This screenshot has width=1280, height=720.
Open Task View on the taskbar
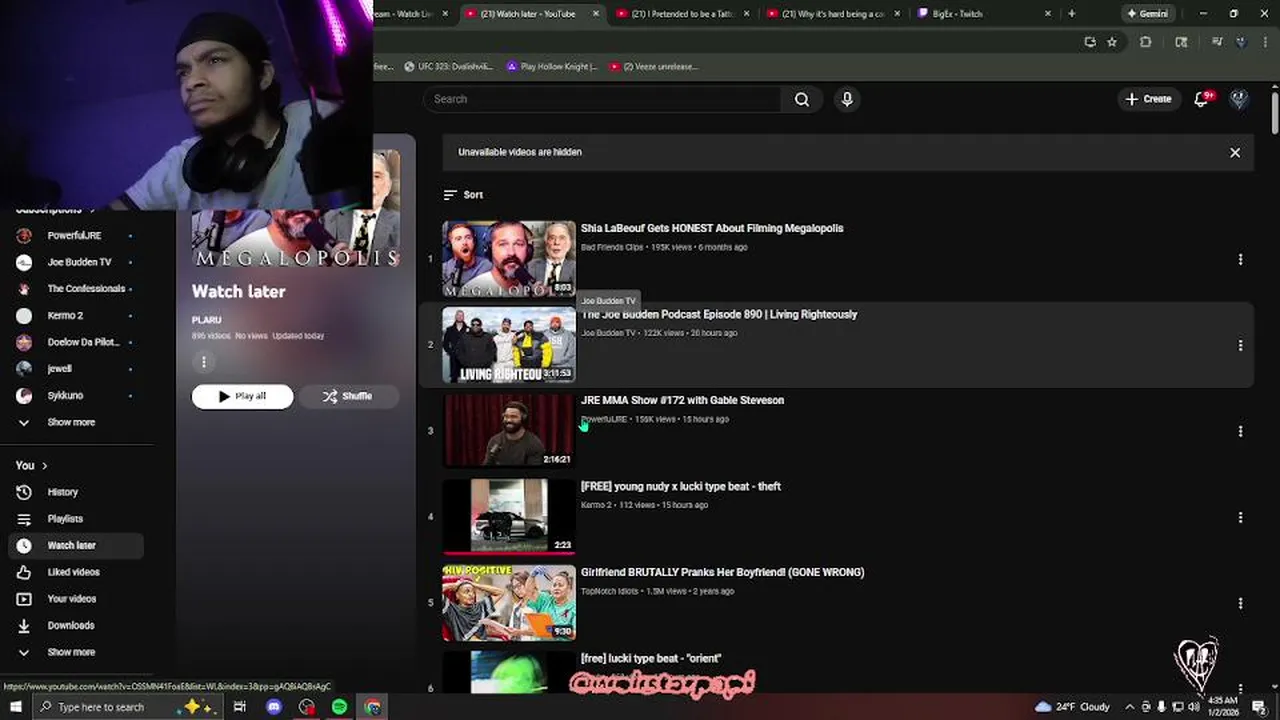coord(240,707)
